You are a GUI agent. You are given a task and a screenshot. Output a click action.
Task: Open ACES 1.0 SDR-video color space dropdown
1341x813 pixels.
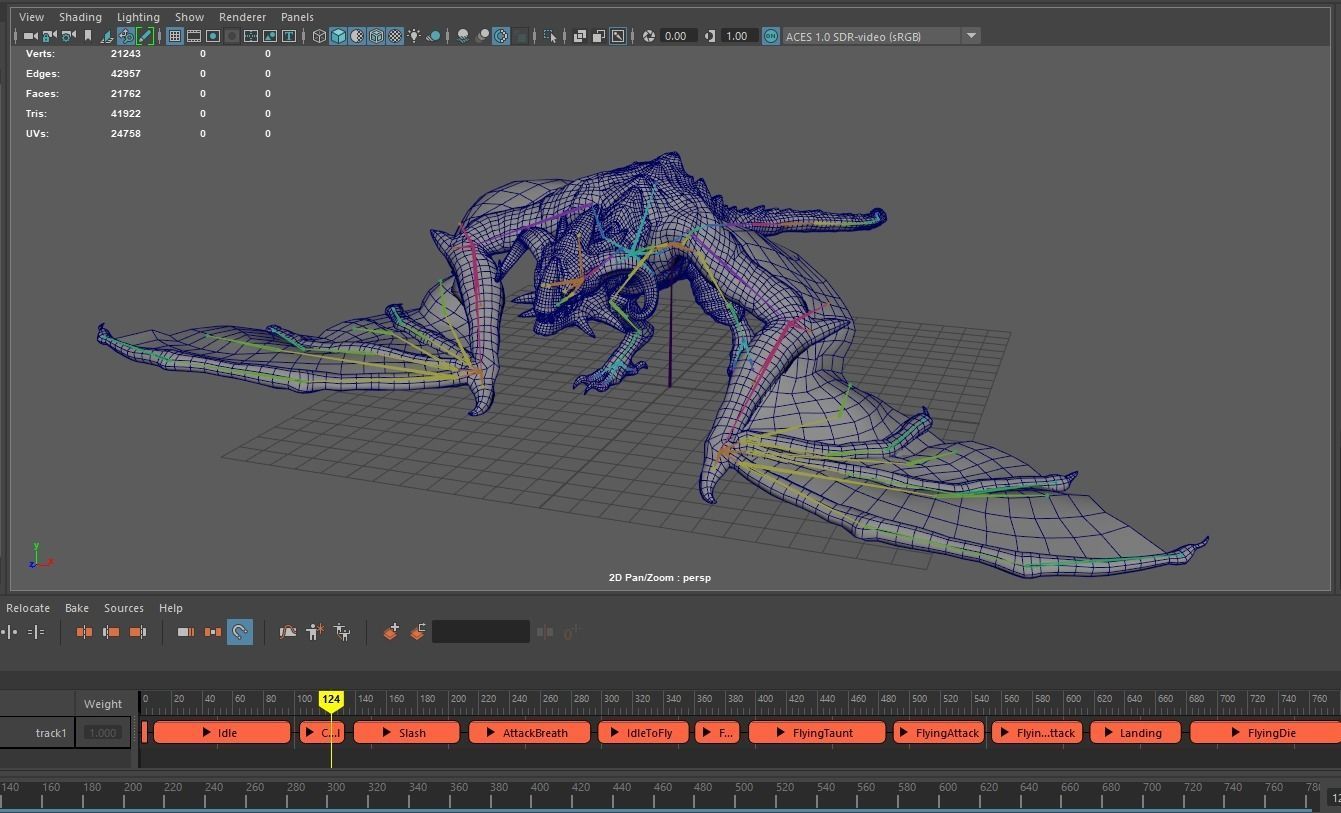tap(881, 36)
